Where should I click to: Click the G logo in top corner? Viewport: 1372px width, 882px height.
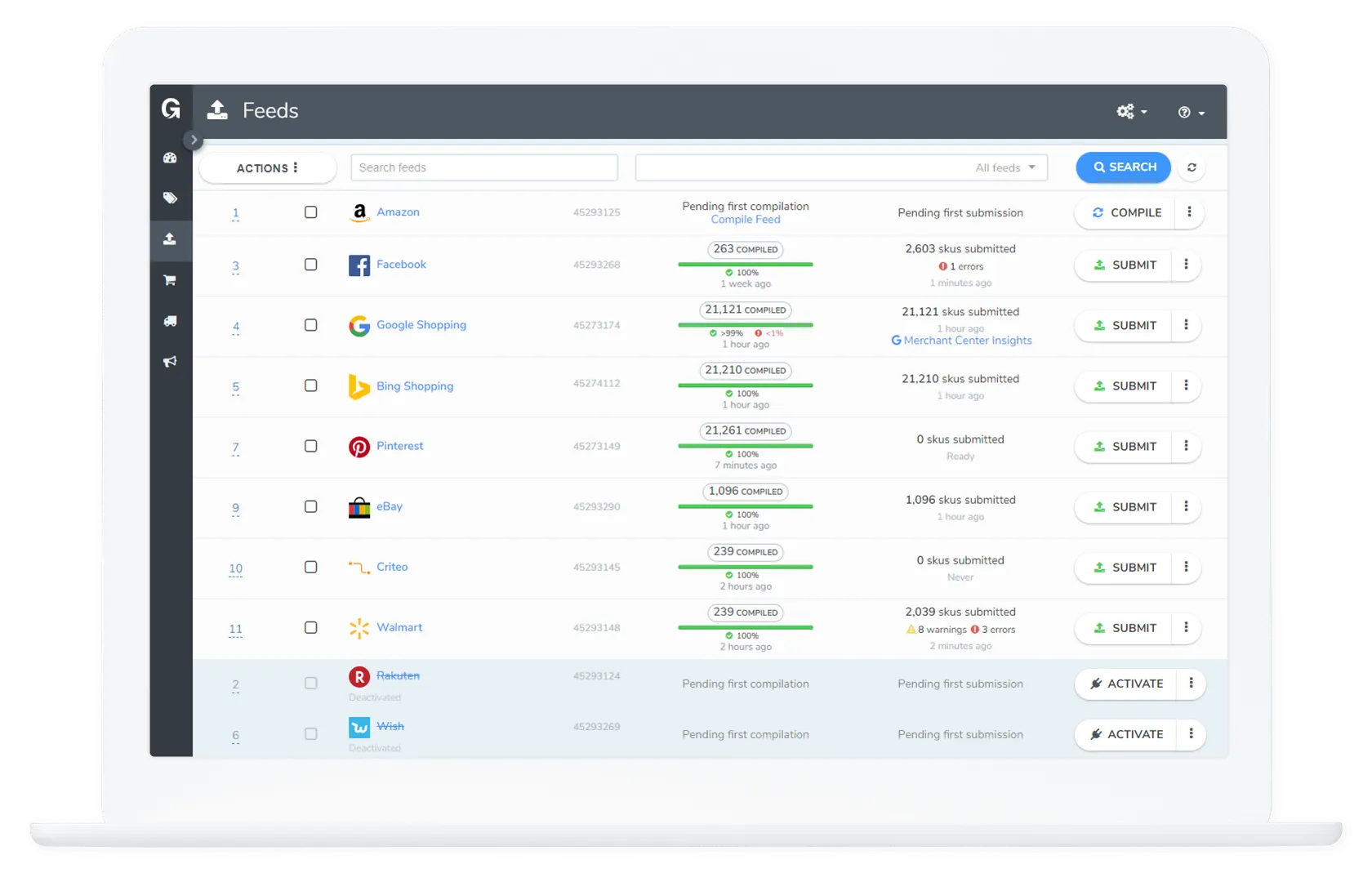[x=171, y=109]
